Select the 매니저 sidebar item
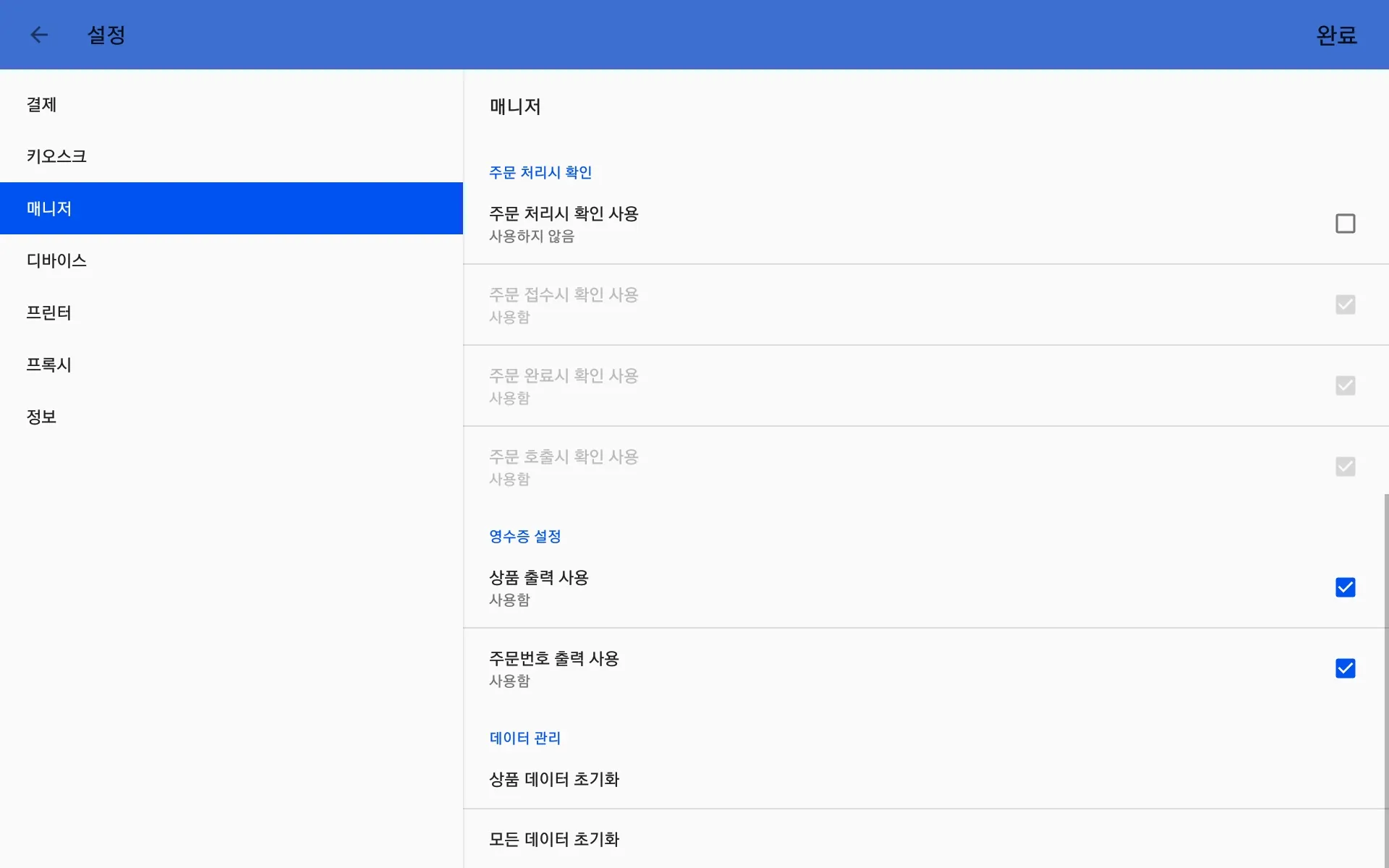 click(x=49, y=209)
